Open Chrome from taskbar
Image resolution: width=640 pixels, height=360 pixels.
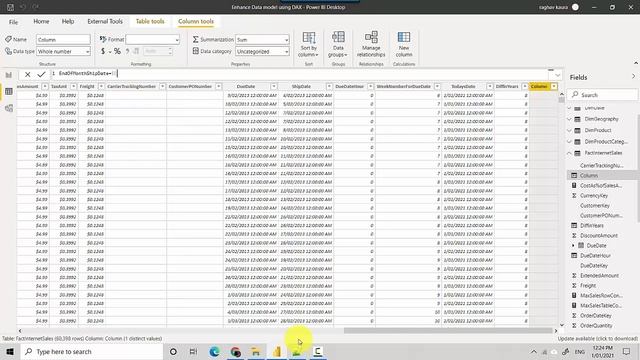pyautogui.click(x=235, y=351)
